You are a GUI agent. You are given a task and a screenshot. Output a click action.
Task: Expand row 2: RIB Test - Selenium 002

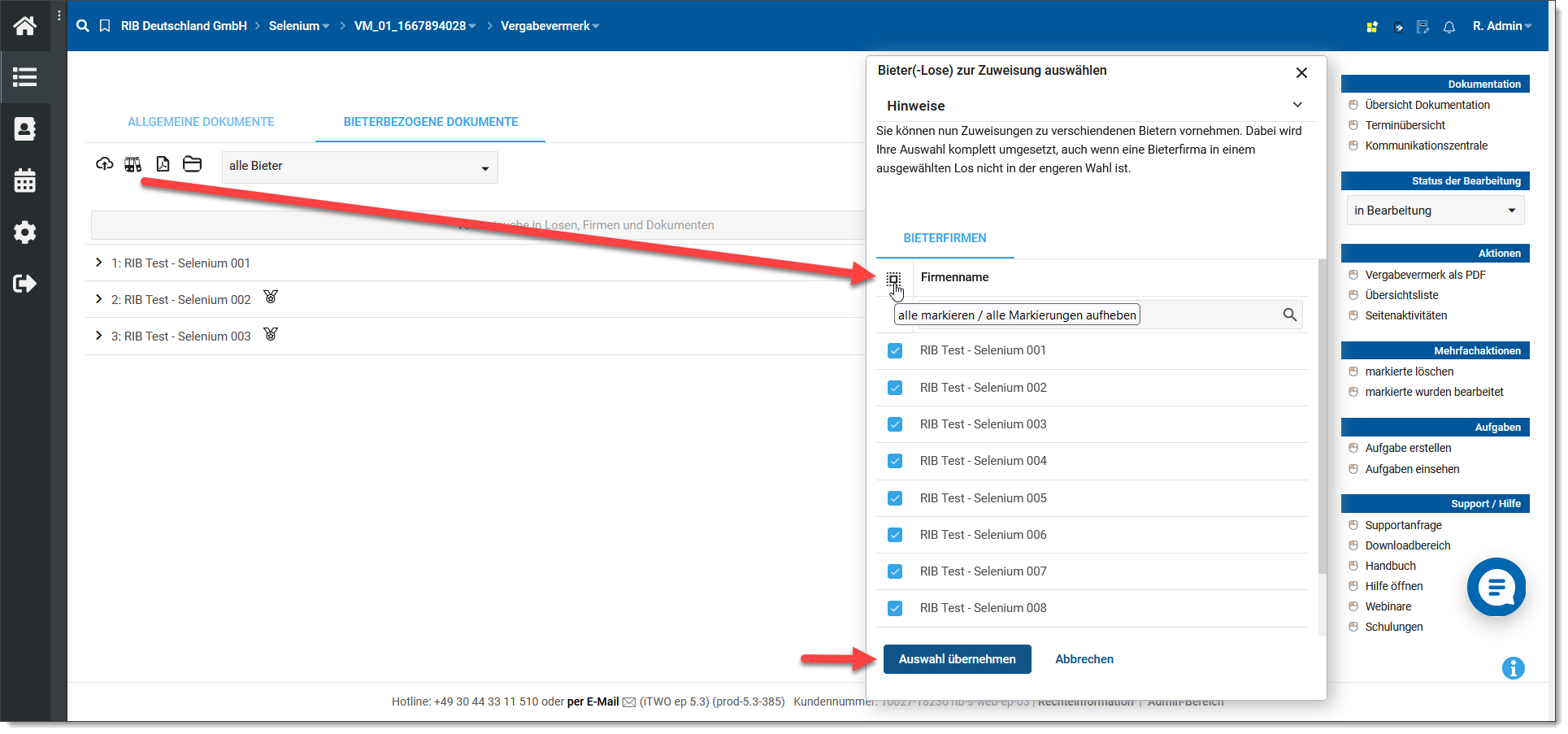98,299
